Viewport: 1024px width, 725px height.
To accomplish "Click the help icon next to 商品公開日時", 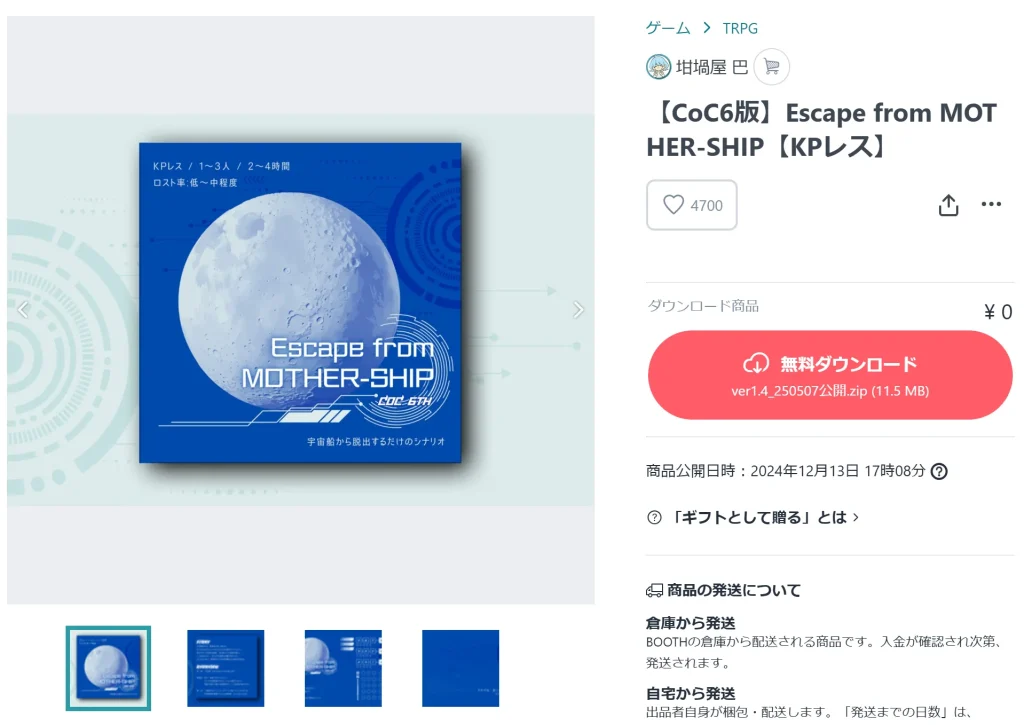I will [939, 471].
